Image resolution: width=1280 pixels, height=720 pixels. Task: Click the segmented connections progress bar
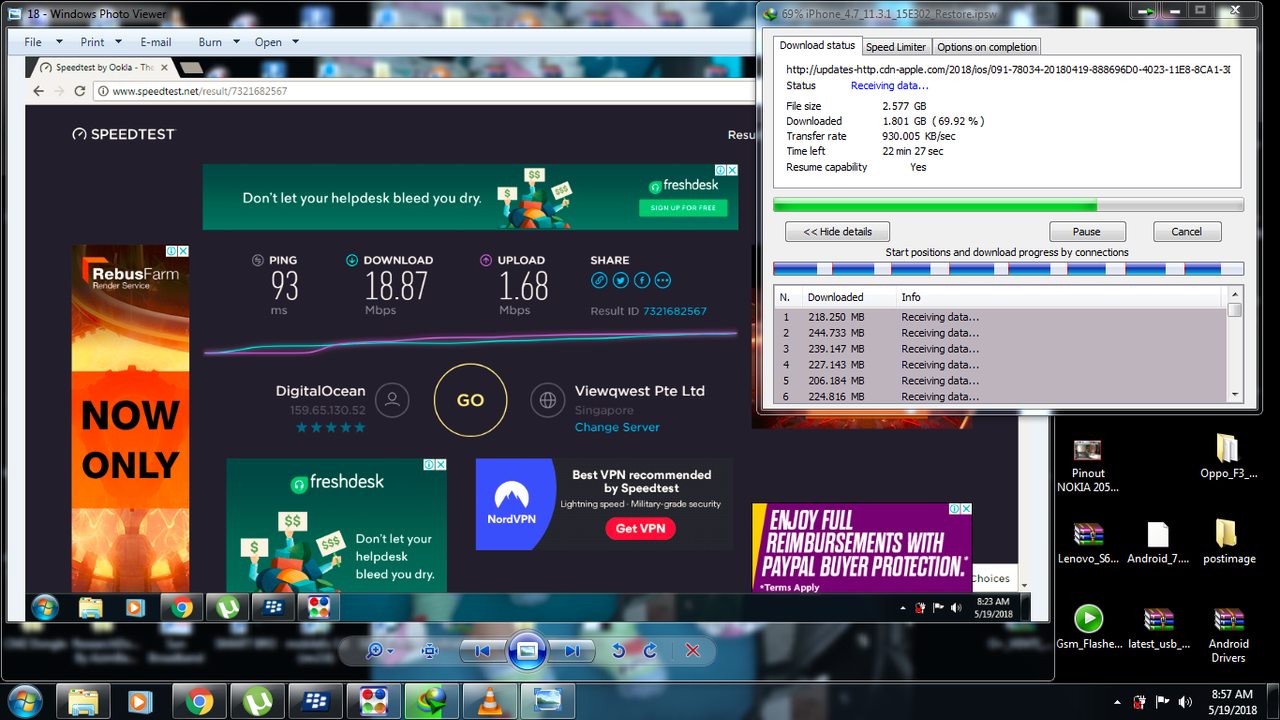1008,269
